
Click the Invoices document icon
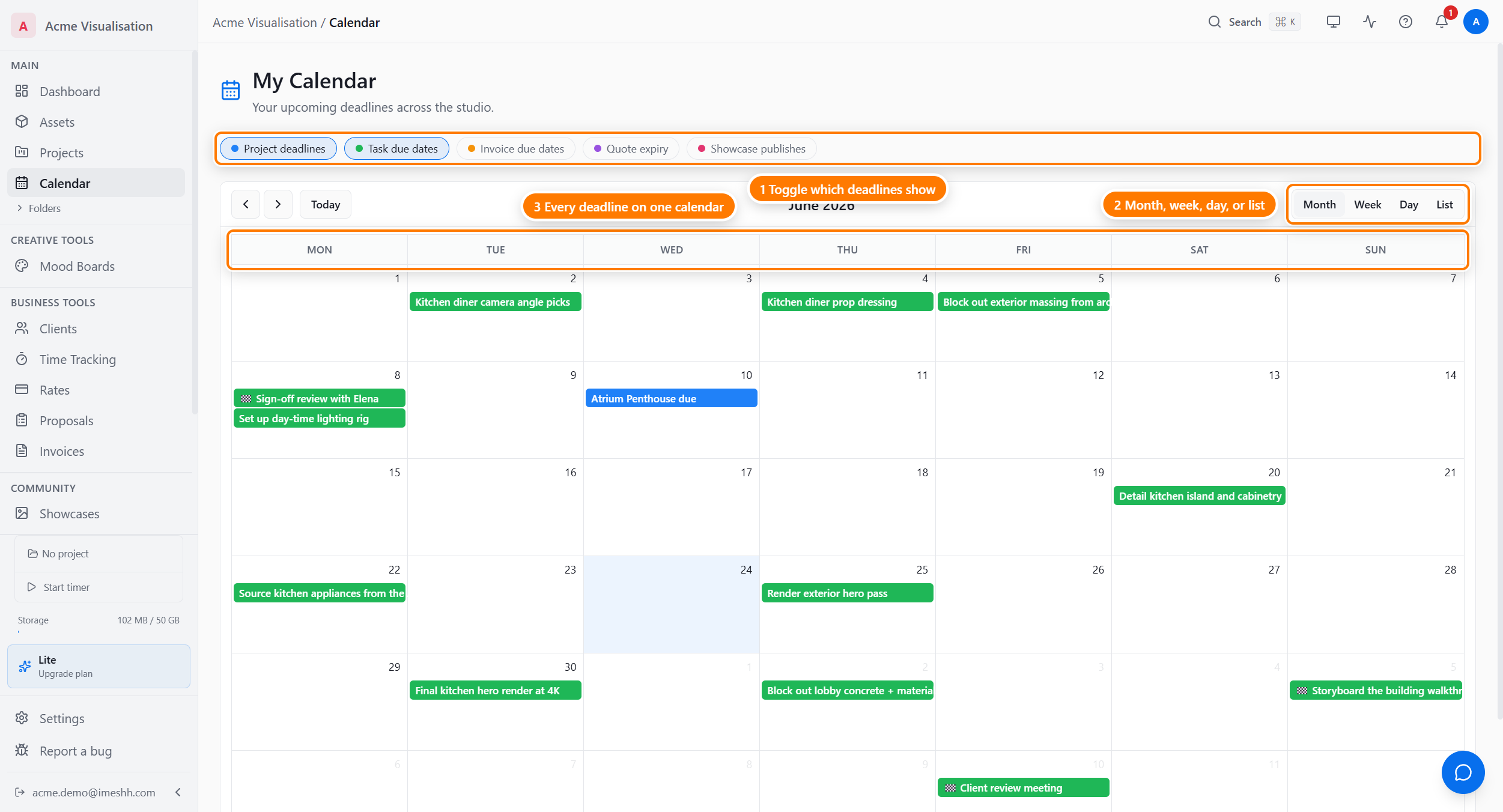(22, 450)
